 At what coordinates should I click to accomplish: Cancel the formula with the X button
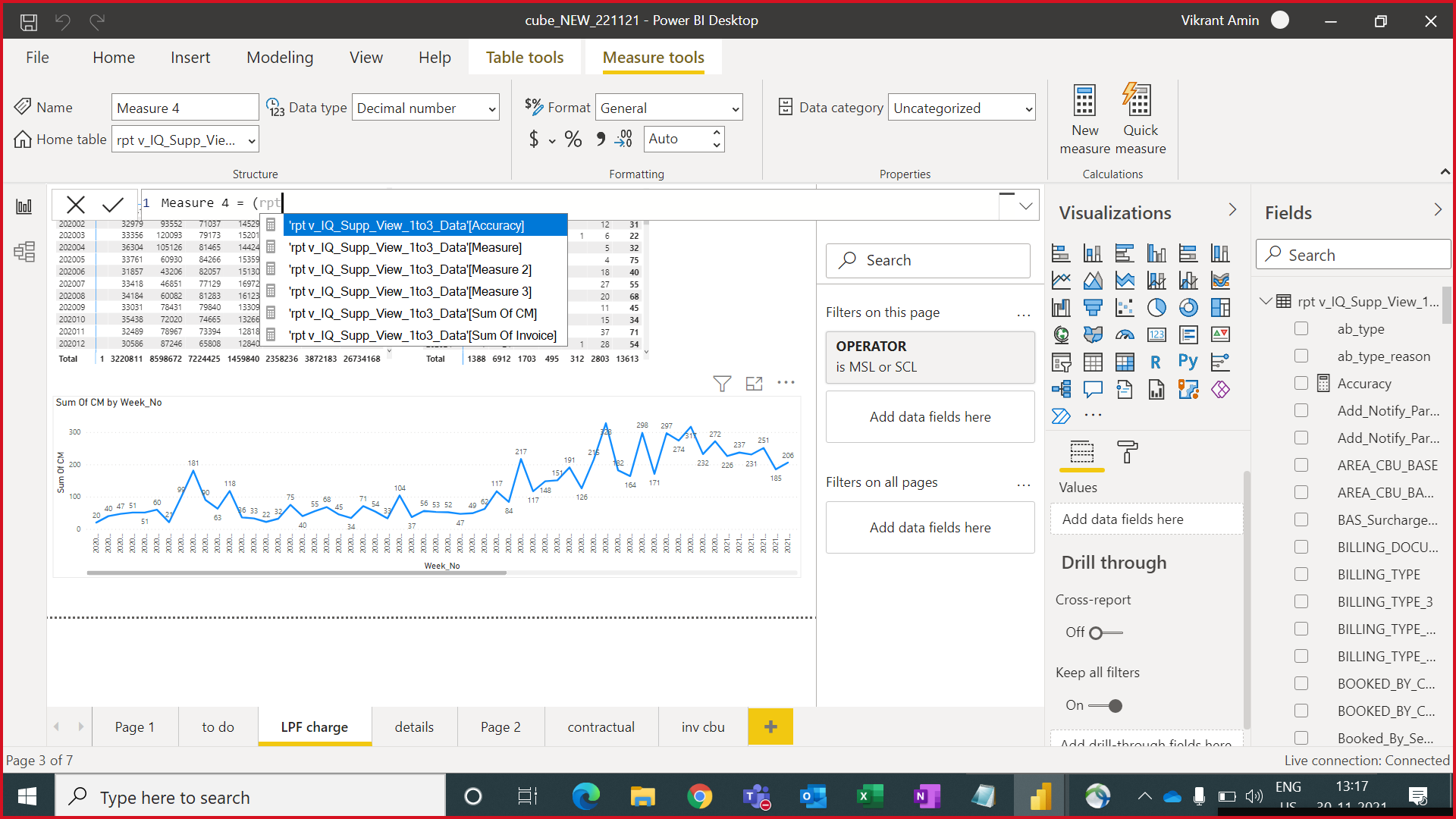click(76, 204)
